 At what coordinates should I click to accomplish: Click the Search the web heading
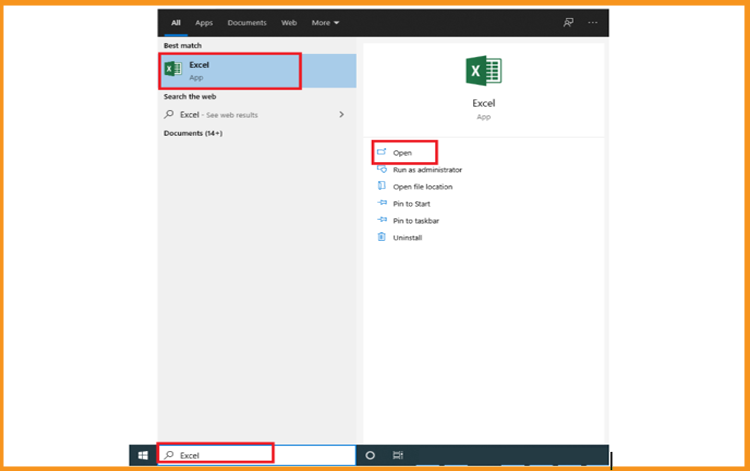coord(189,97)
